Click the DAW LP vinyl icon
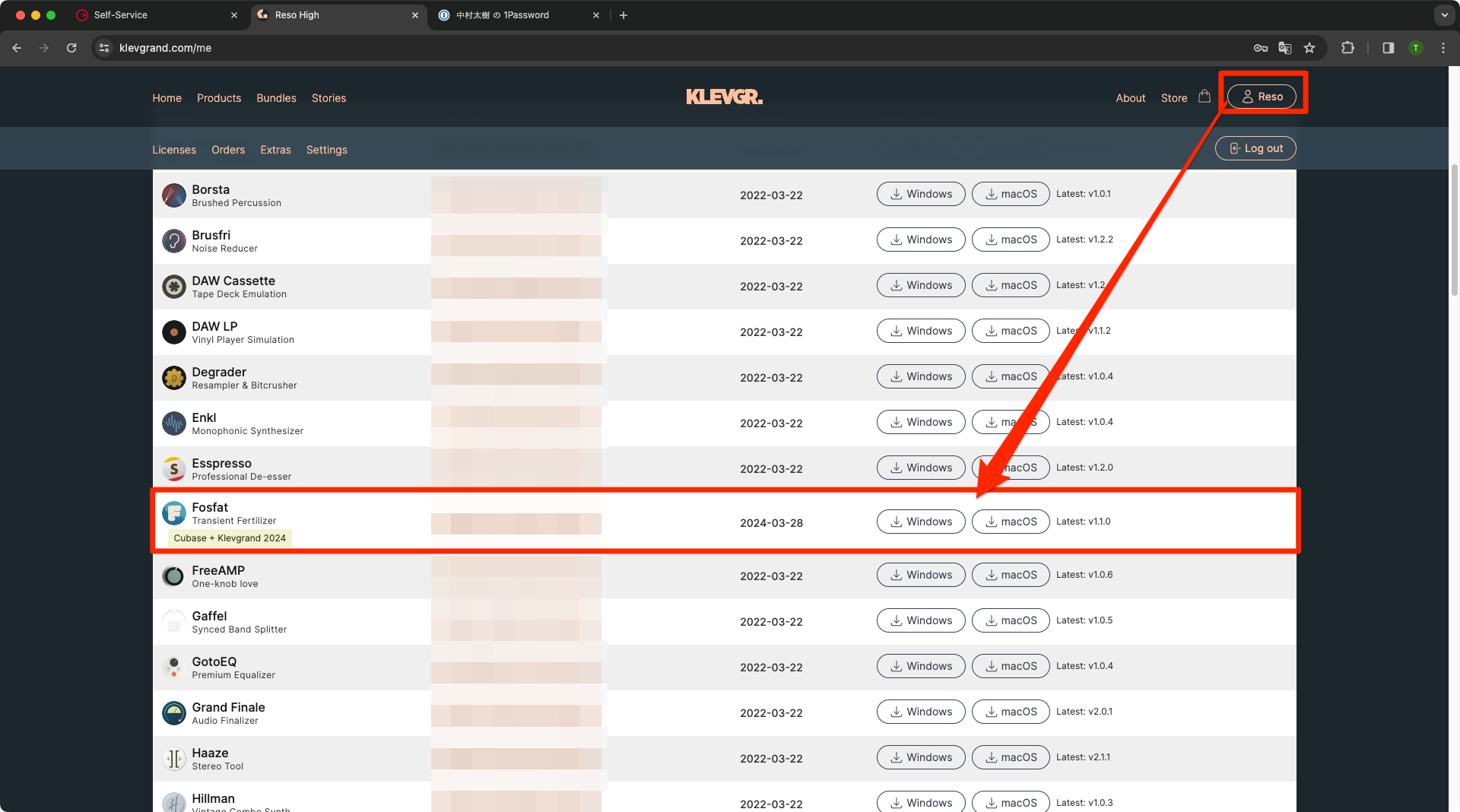Viewport: 1460px width, 812px height. (x=174, y=332)
